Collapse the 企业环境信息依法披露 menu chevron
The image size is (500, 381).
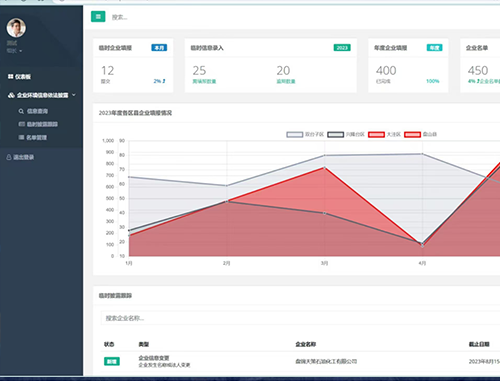pos(74,95)
